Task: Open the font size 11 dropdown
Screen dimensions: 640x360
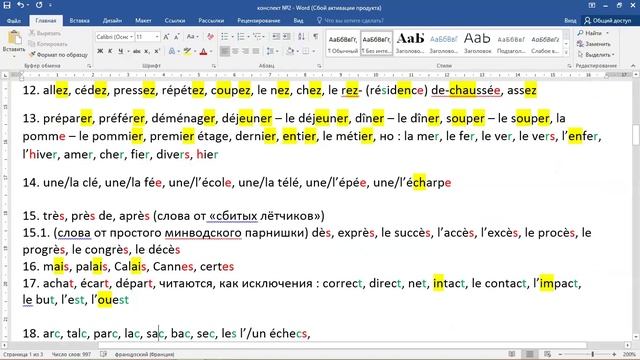Action: [157, 37]
